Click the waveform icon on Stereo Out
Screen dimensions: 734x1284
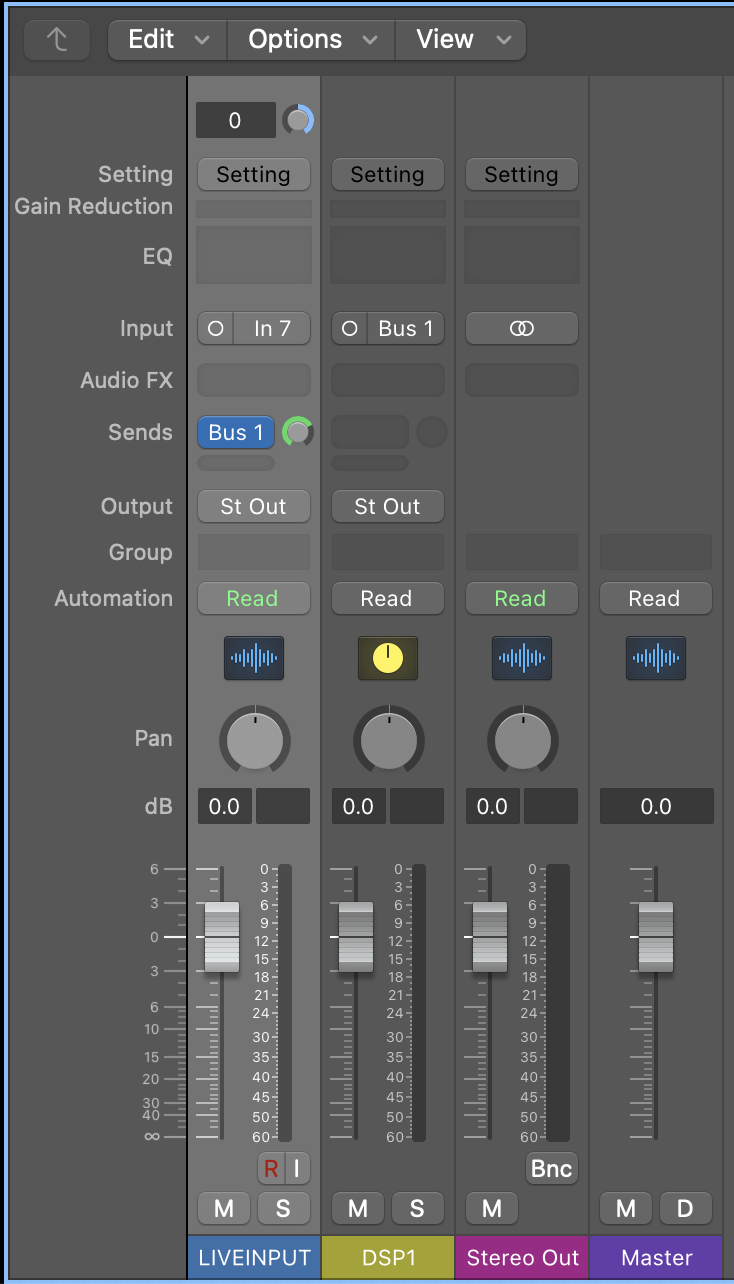521,658
